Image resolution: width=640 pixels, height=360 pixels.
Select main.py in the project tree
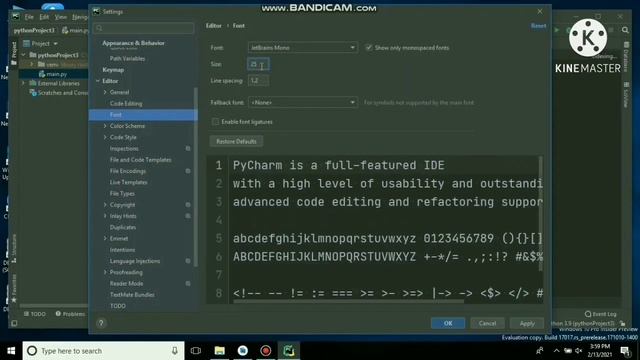pyautogui.click(x=56, y=74)
